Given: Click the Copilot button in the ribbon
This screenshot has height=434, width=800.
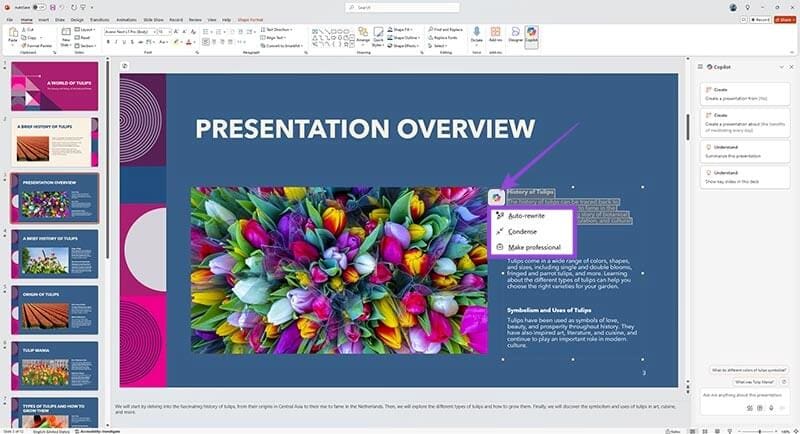Looking at the screenshot, I should 532,37.
